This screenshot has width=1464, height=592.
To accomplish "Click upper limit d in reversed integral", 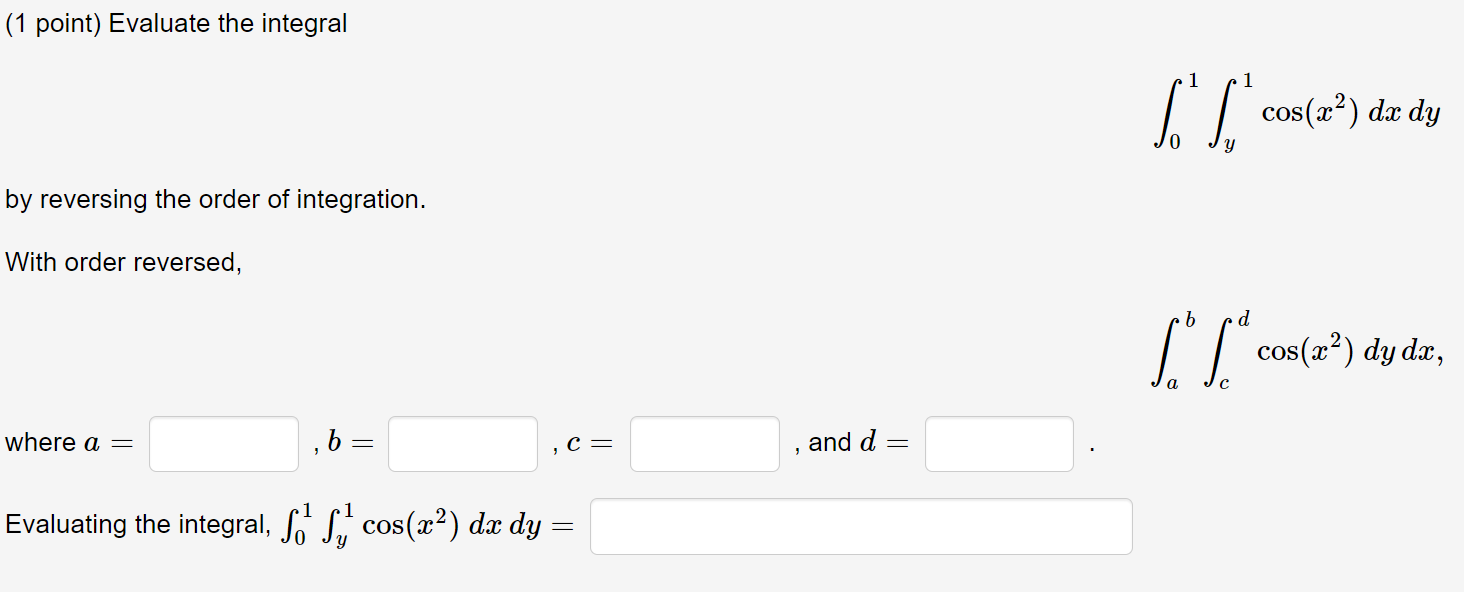I will click(1243, 320).
